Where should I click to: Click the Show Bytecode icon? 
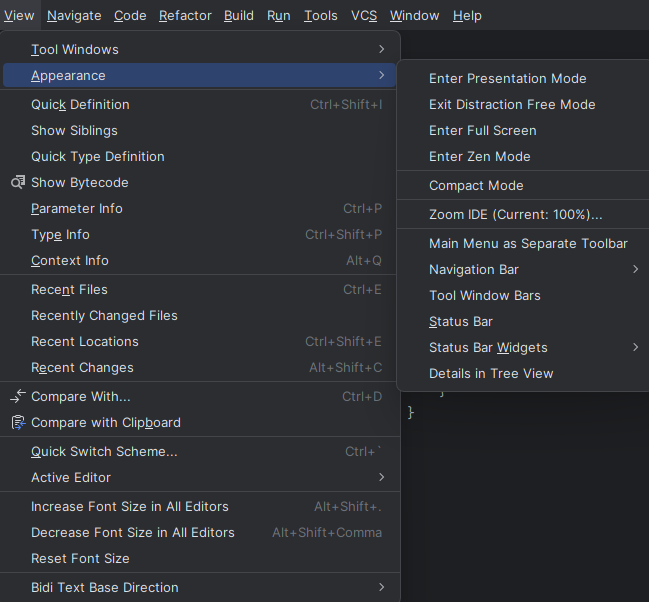[x=18, y=183]
